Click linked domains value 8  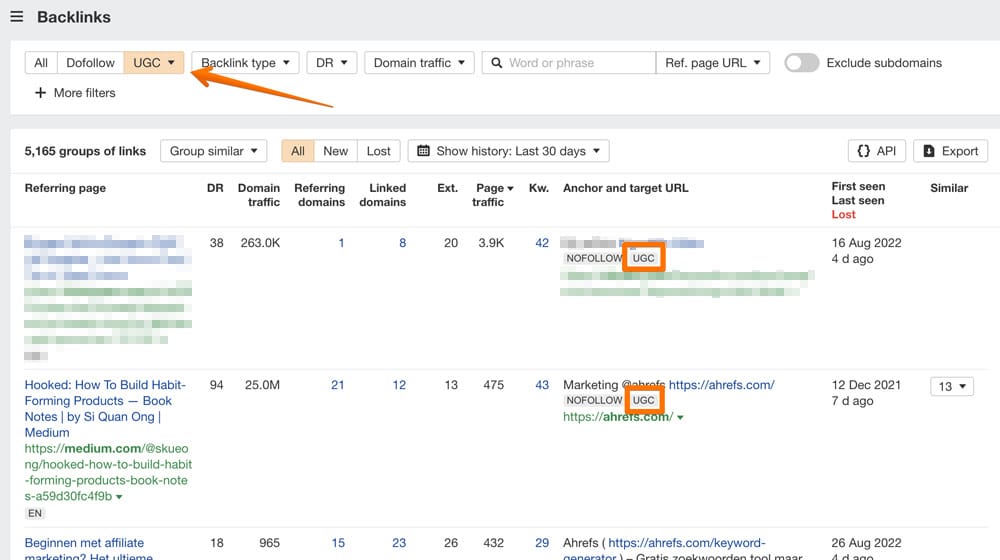pyautogui.click(x=402, y=242)
